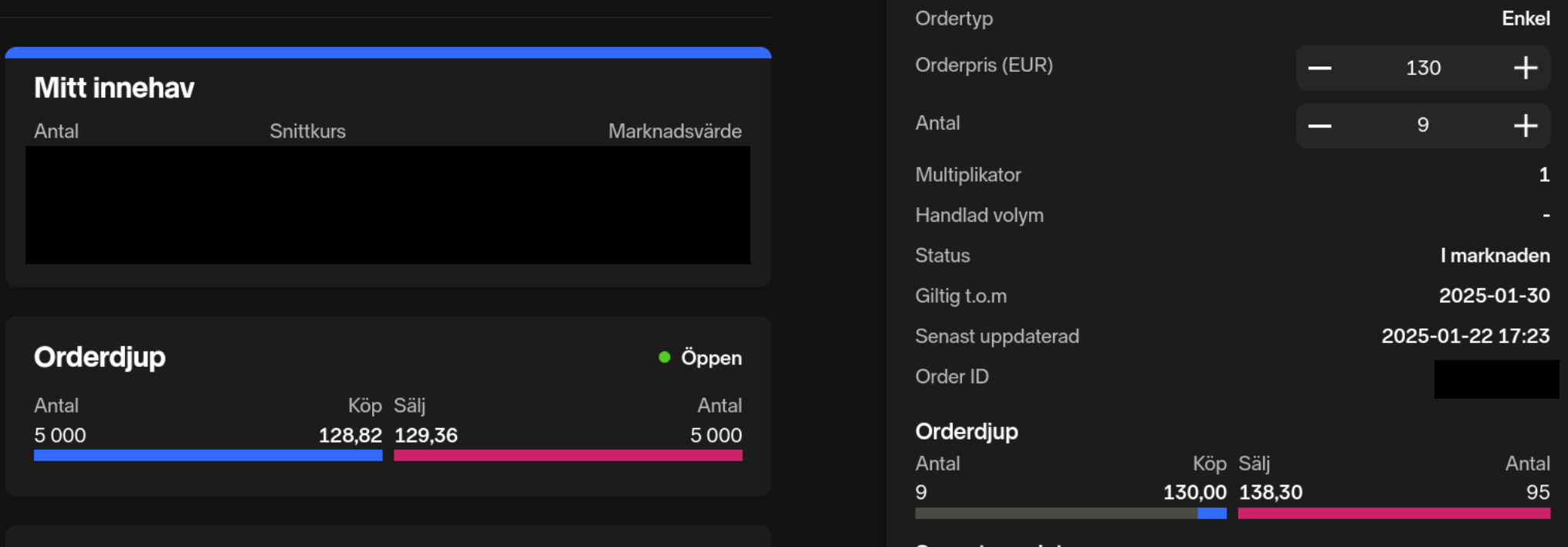
Task: Select buy price 128,82 in Orderdjup
Action: tap(350, 435)
